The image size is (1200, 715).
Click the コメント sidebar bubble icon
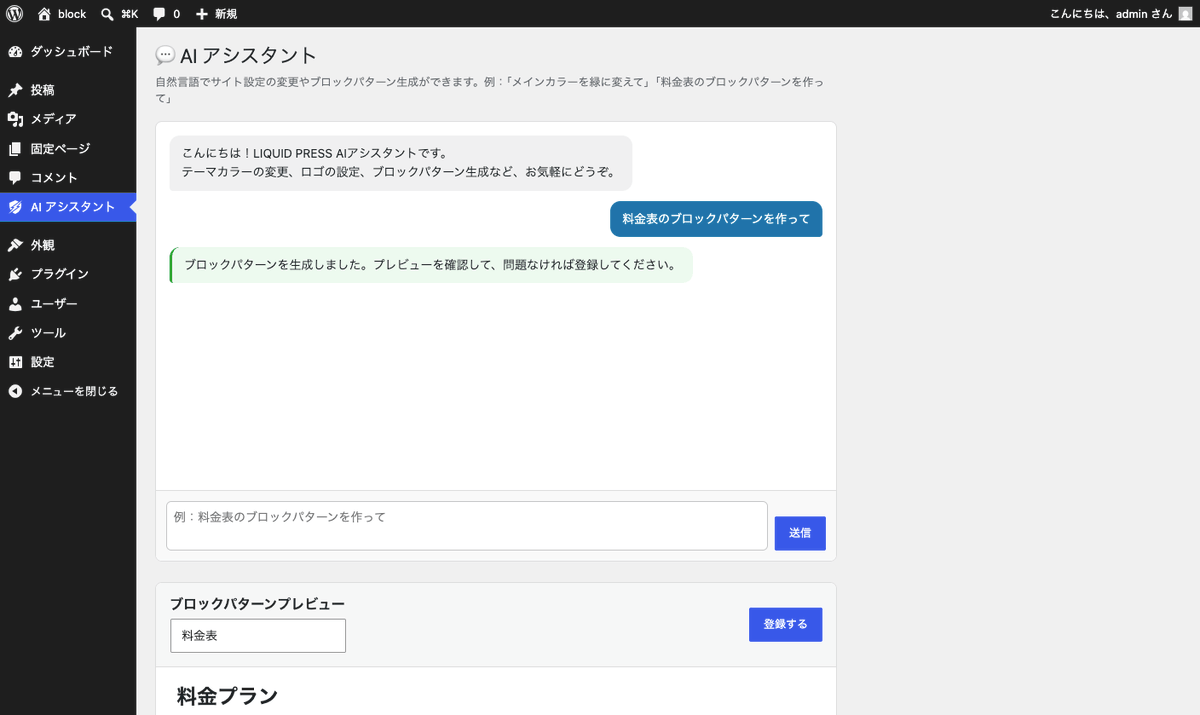click(x=15, y=178)
